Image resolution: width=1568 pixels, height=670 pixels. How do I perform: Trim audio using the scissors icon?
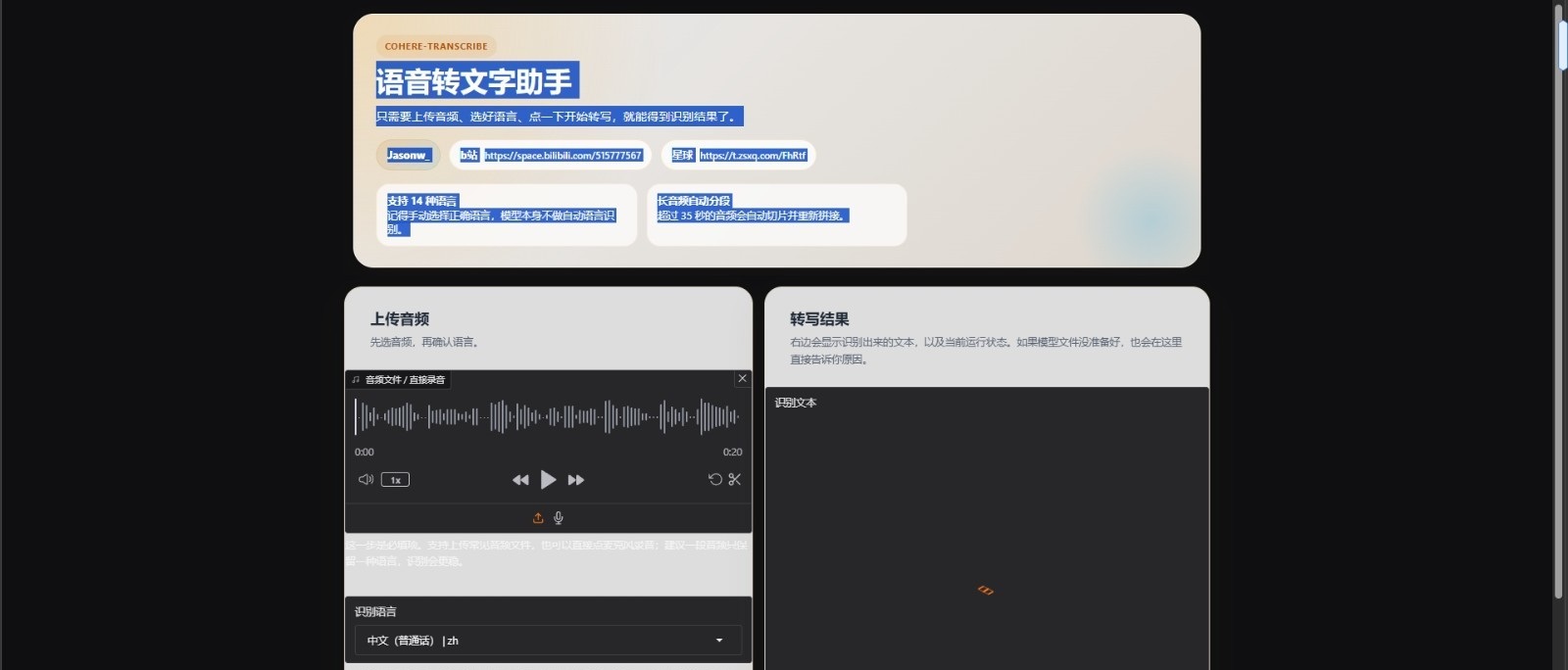[735, 479]
